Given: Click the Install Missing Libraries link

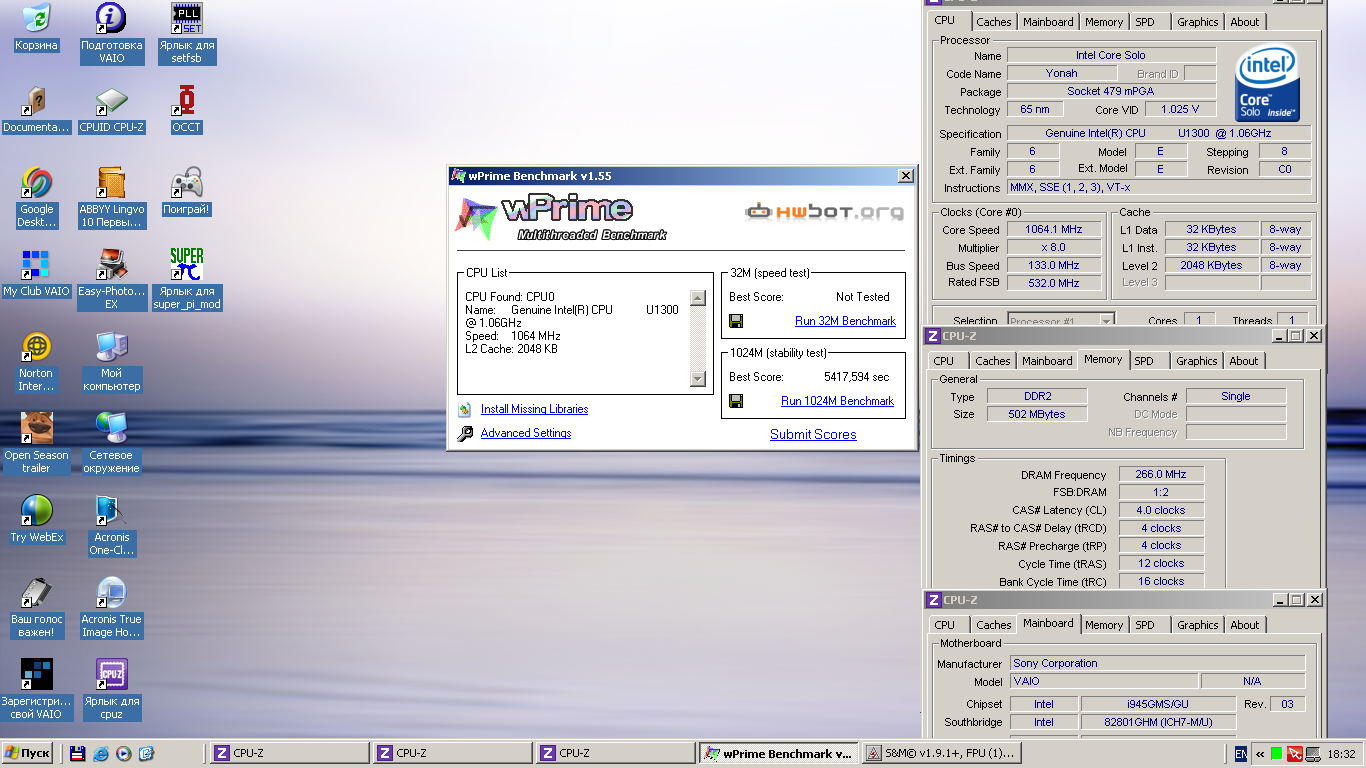Looking at the screenshot, I should coord(534,409).
